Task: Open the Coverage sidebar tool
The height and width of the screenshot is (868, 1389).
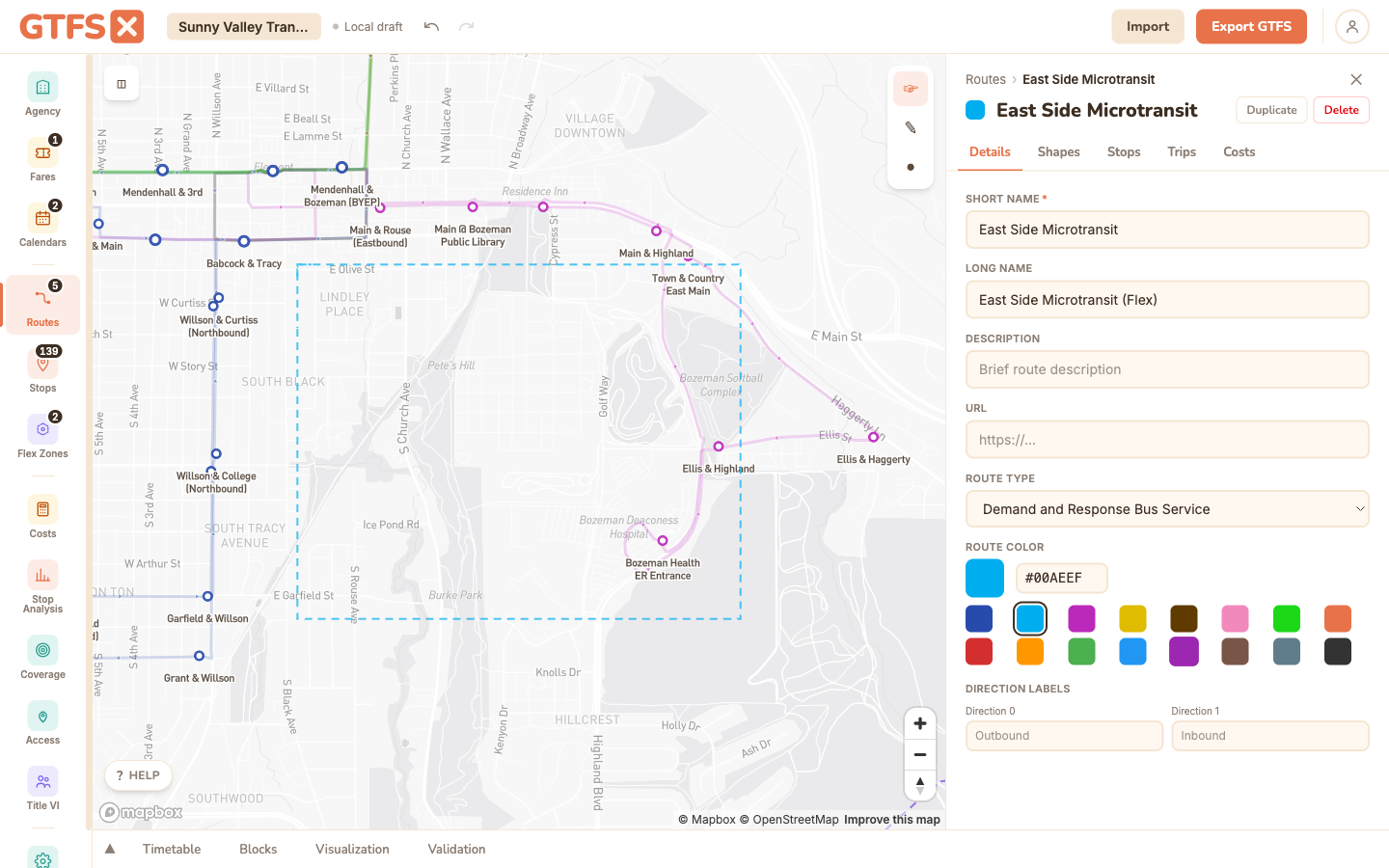Action: [x=42, y=659]
